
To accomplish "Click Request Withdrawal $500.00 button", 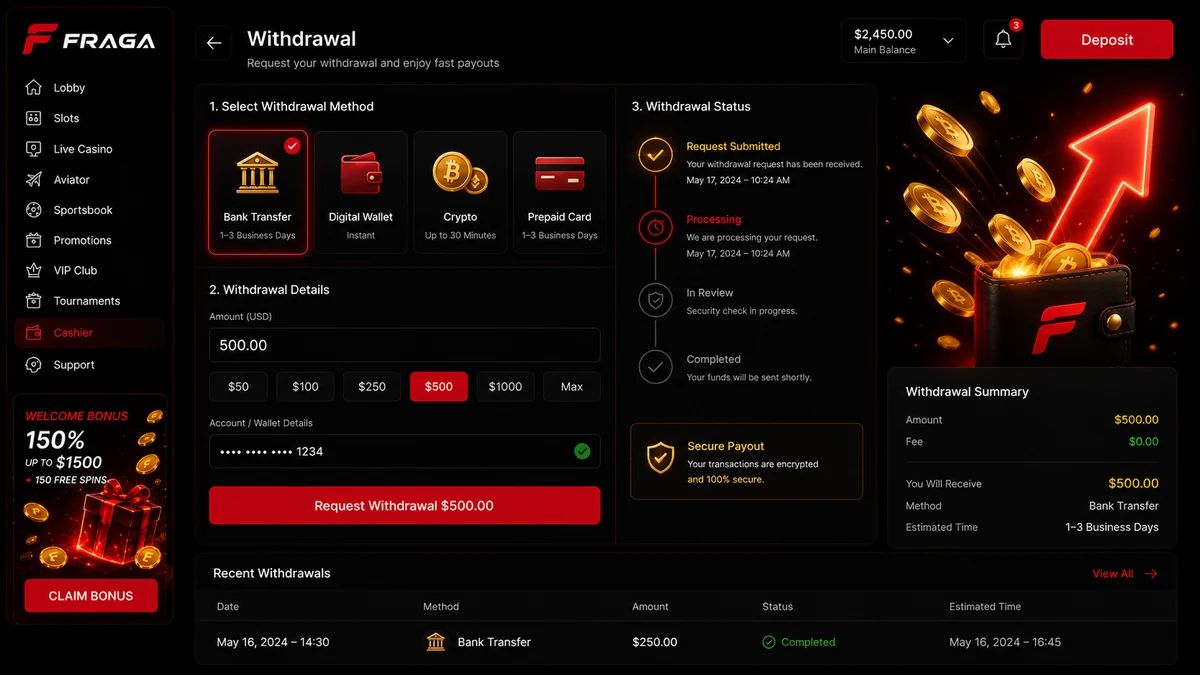I will coord(404,506).
